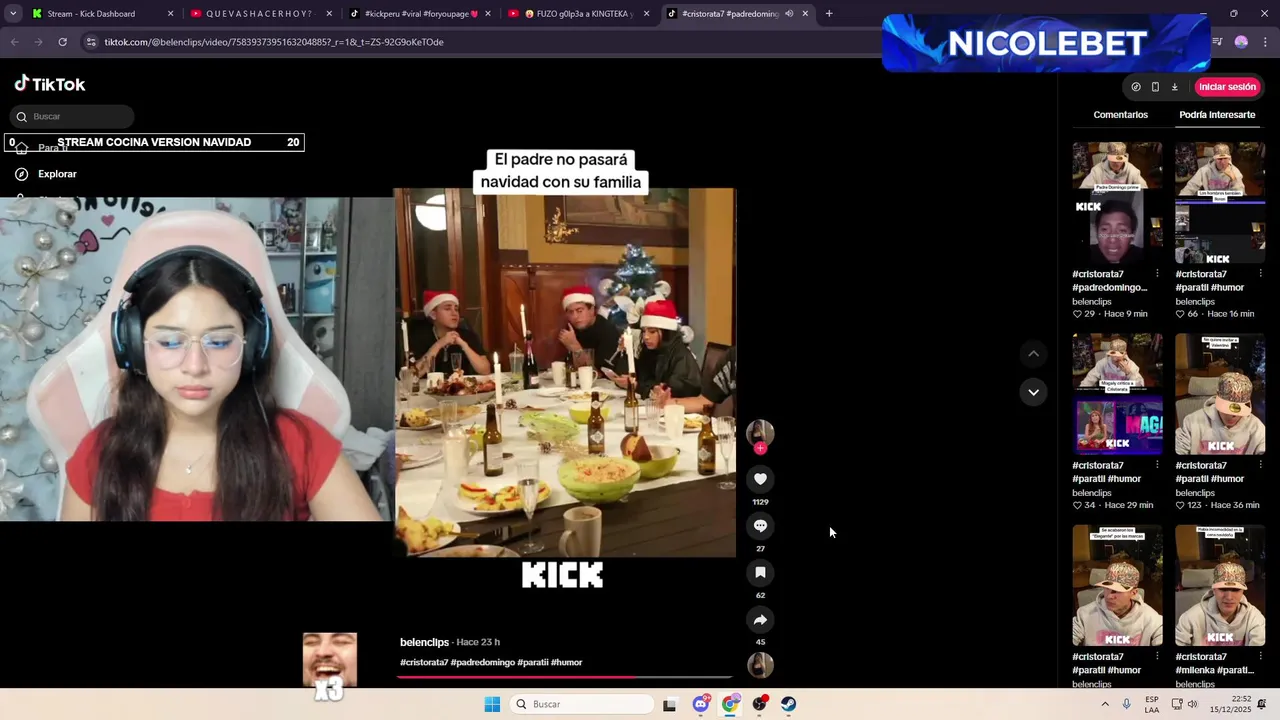Screen dimensions: 1280x720
Task: Follow the creator via the red plus badge
Action: click(x=760, y=449)
